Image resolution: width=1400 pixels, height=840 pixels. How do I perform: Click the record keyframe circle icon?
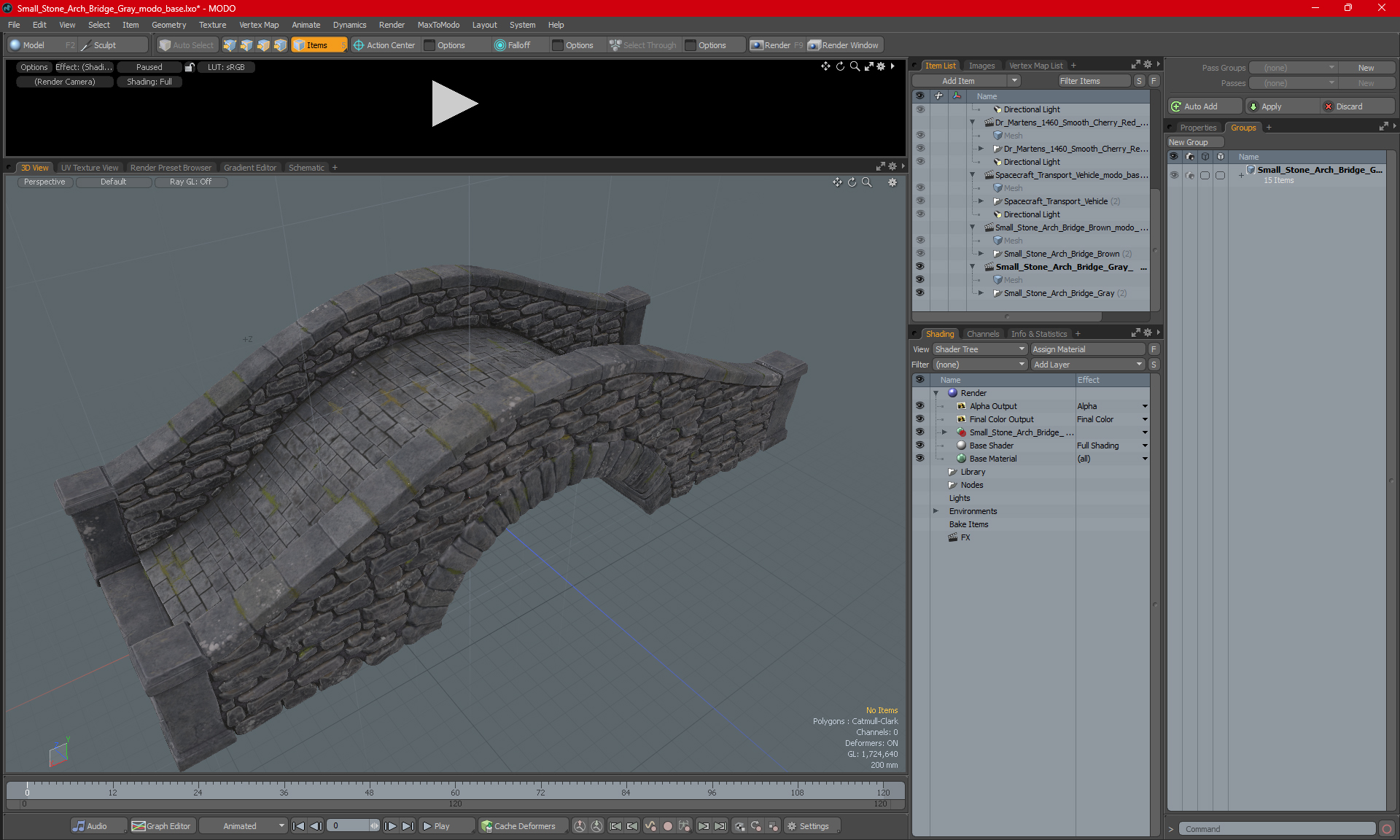point(667,826)
